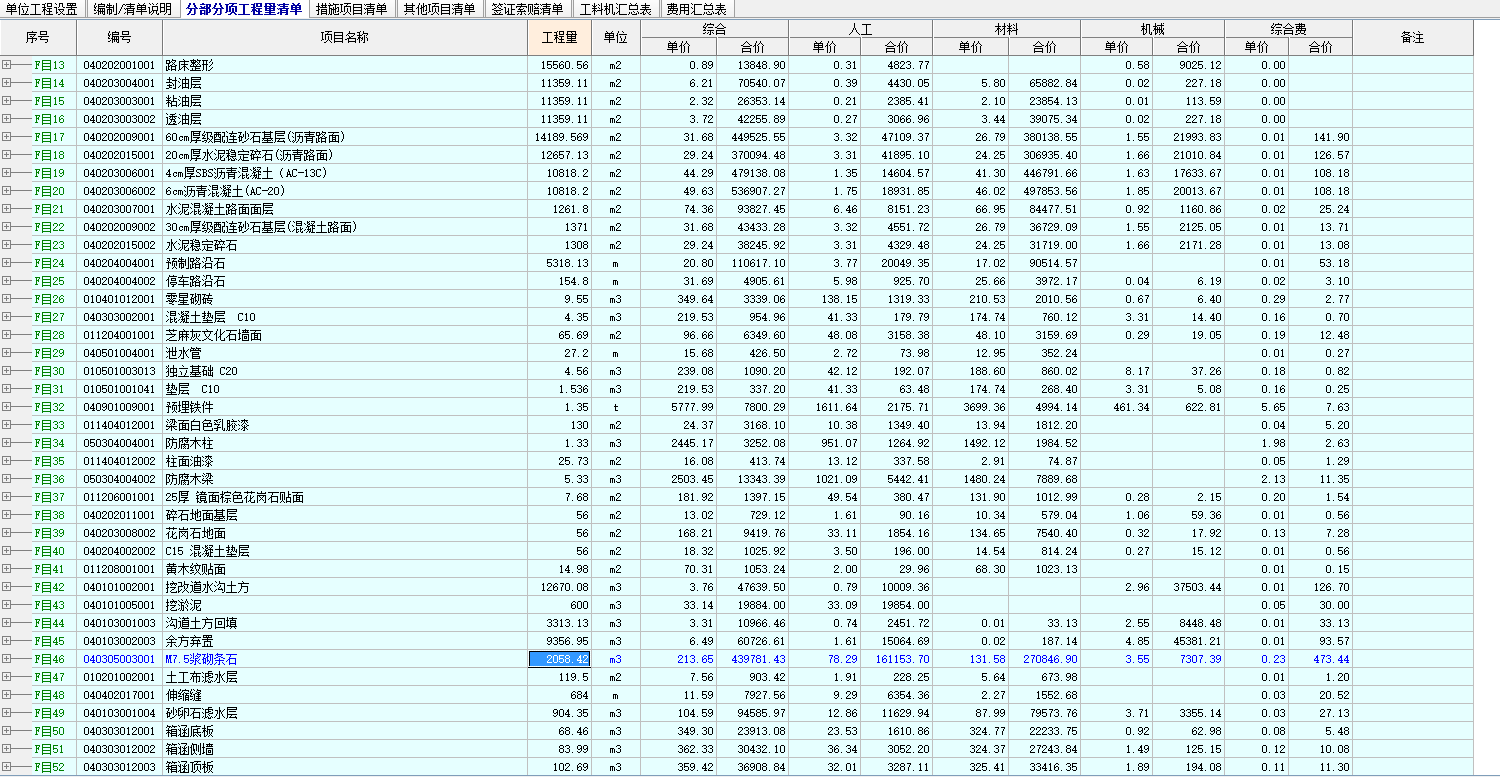The width and height of the screenshot is (1500, 777).
Task: Select item name 伸缩缝
Action: (x=183, y=695)
